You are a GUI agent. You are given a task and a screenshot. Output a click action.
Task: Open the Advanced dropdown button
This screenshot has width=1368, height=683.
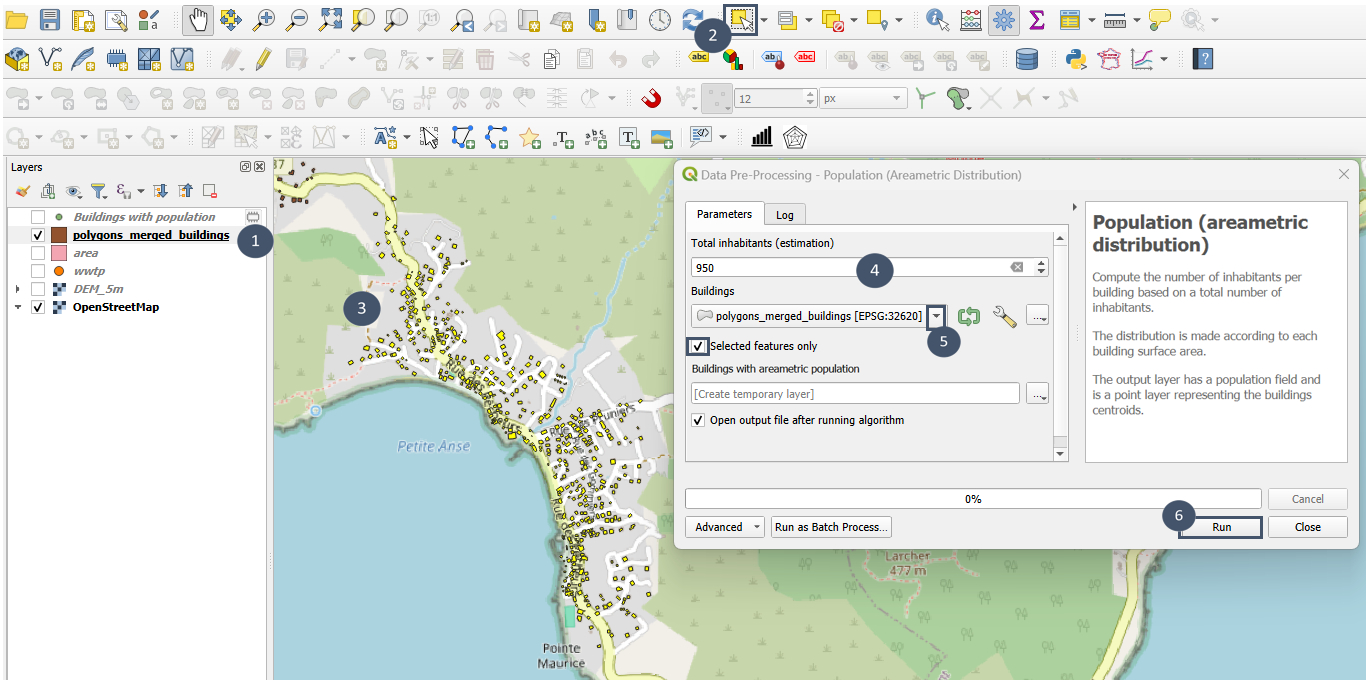726,527
